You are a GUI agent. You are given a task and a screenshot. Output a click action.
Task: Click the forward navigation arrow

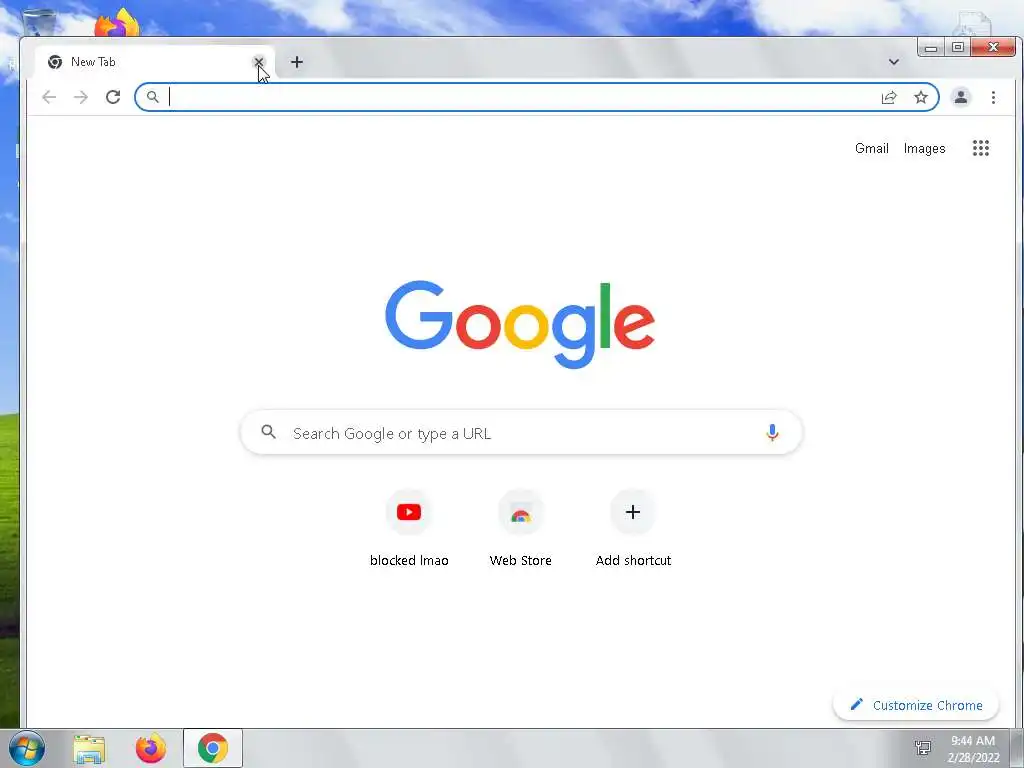pos(81,97)
